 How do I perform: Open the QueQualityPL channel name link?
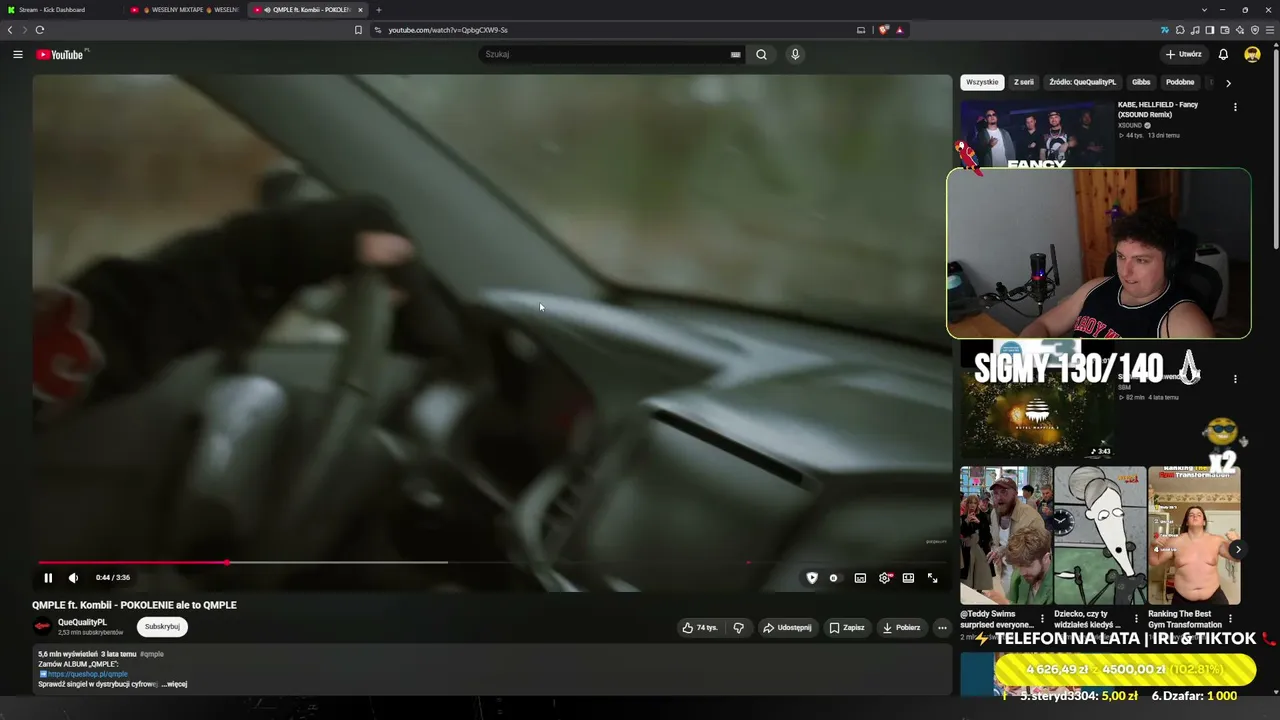(82, 622)
